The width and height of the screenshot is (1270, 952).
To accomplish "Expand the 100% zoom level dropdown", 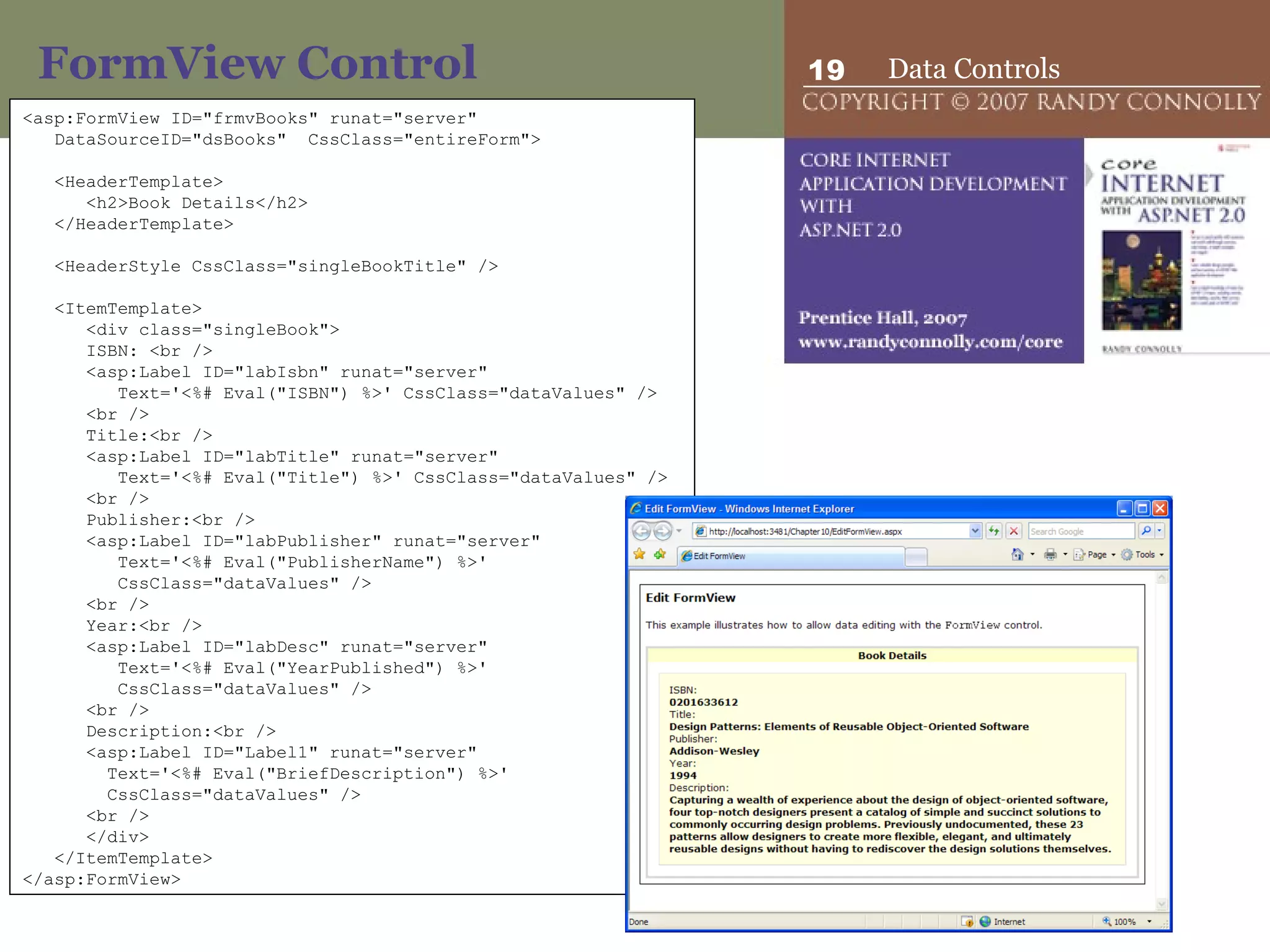I will (x=1149, y=922).
